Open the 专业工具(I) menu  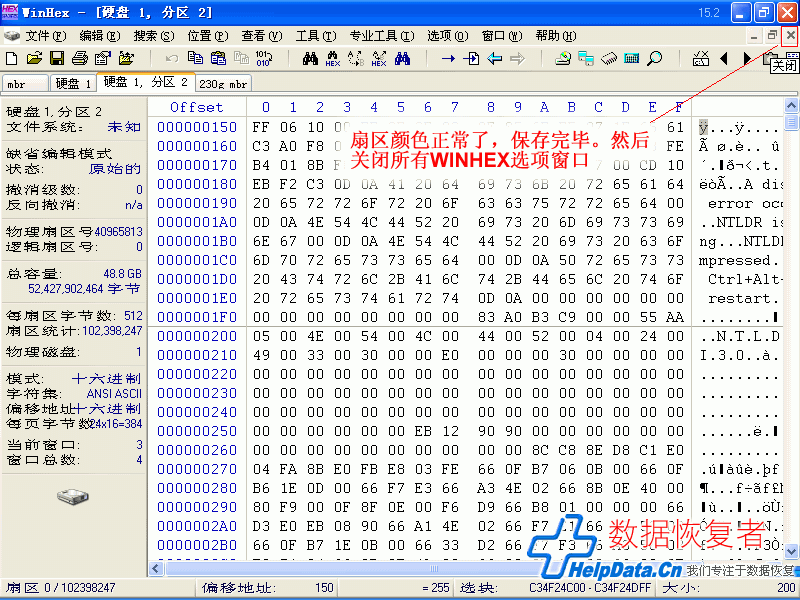pyautogui.click(x=382, y=36)
